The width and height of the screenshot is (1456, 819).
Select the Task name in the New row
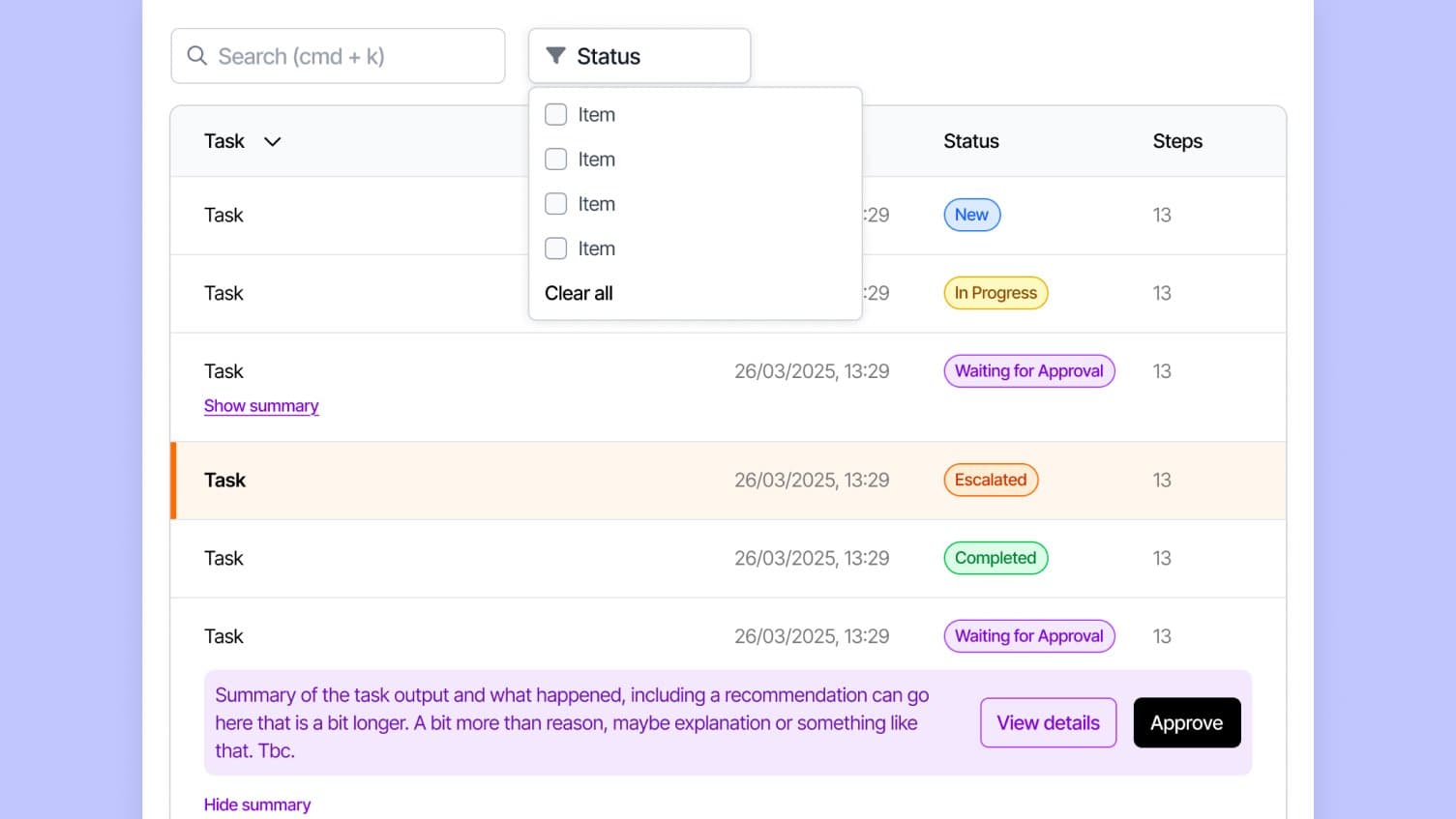223,215
